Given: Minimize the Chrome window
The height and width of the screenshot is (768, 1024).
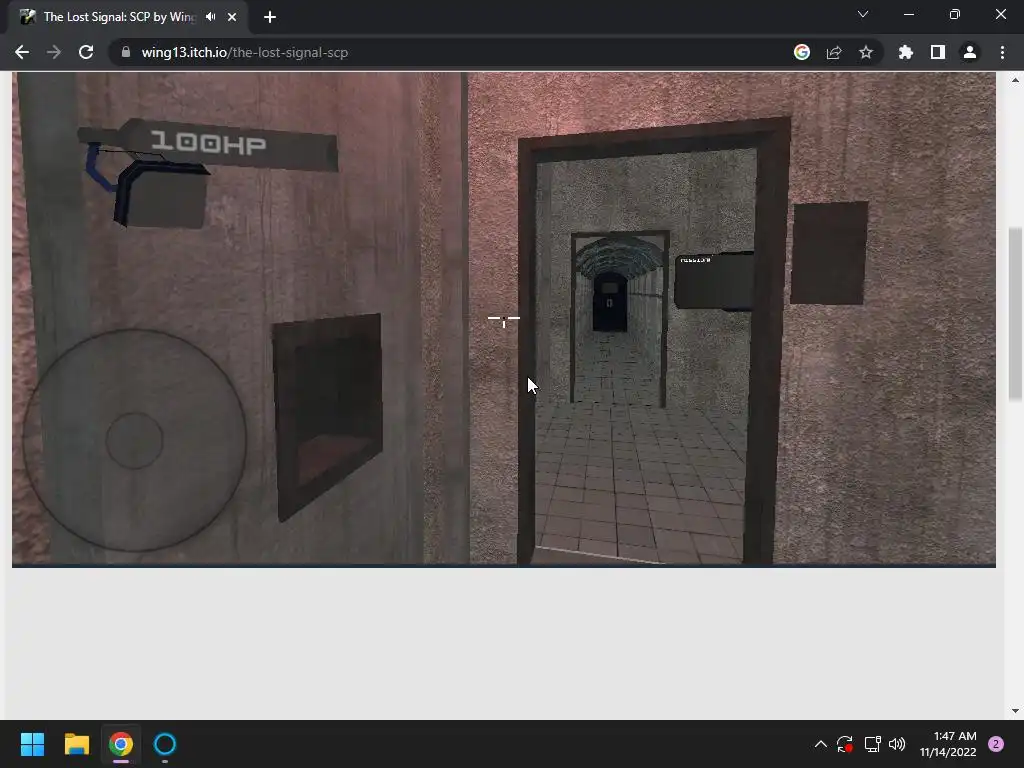Looking at the screenshot, I should (x=908, y=14).
